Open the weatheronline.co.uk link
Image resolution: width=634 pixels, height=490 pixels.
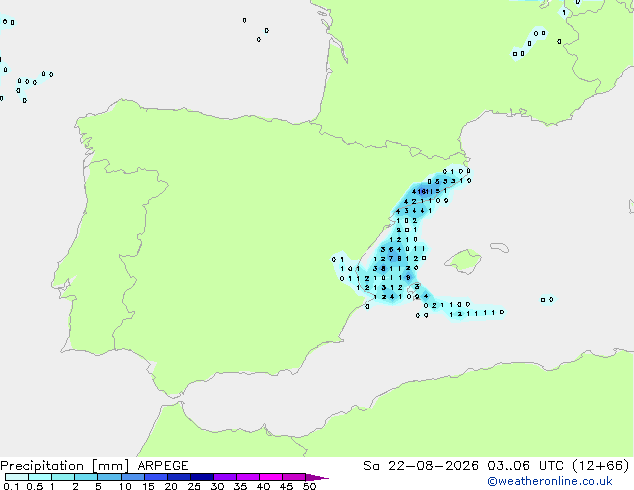550,481
